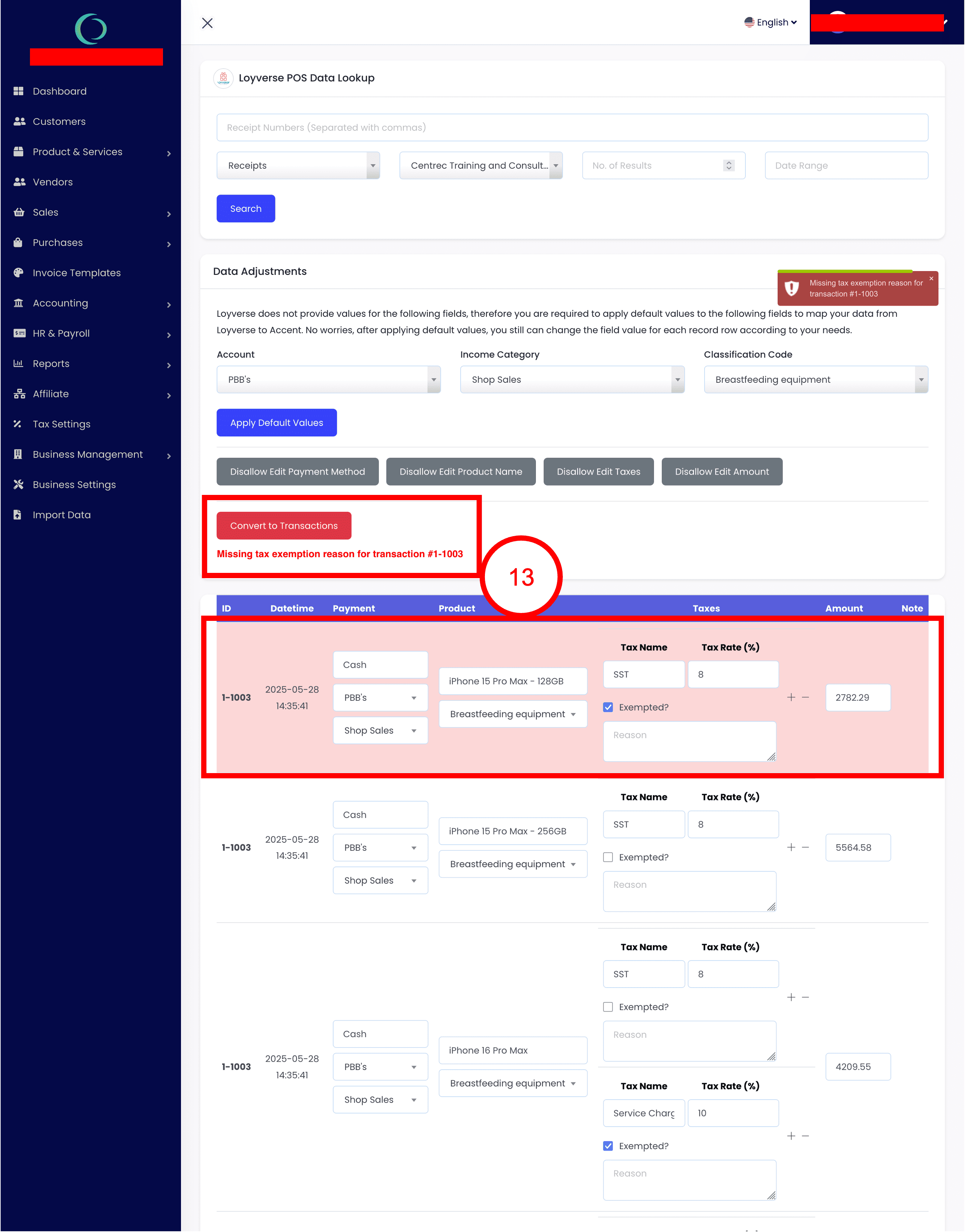Dismiss the missing tax exemption alert
The height and width of the screenshot is (1232, 965).
coord(931,279)
